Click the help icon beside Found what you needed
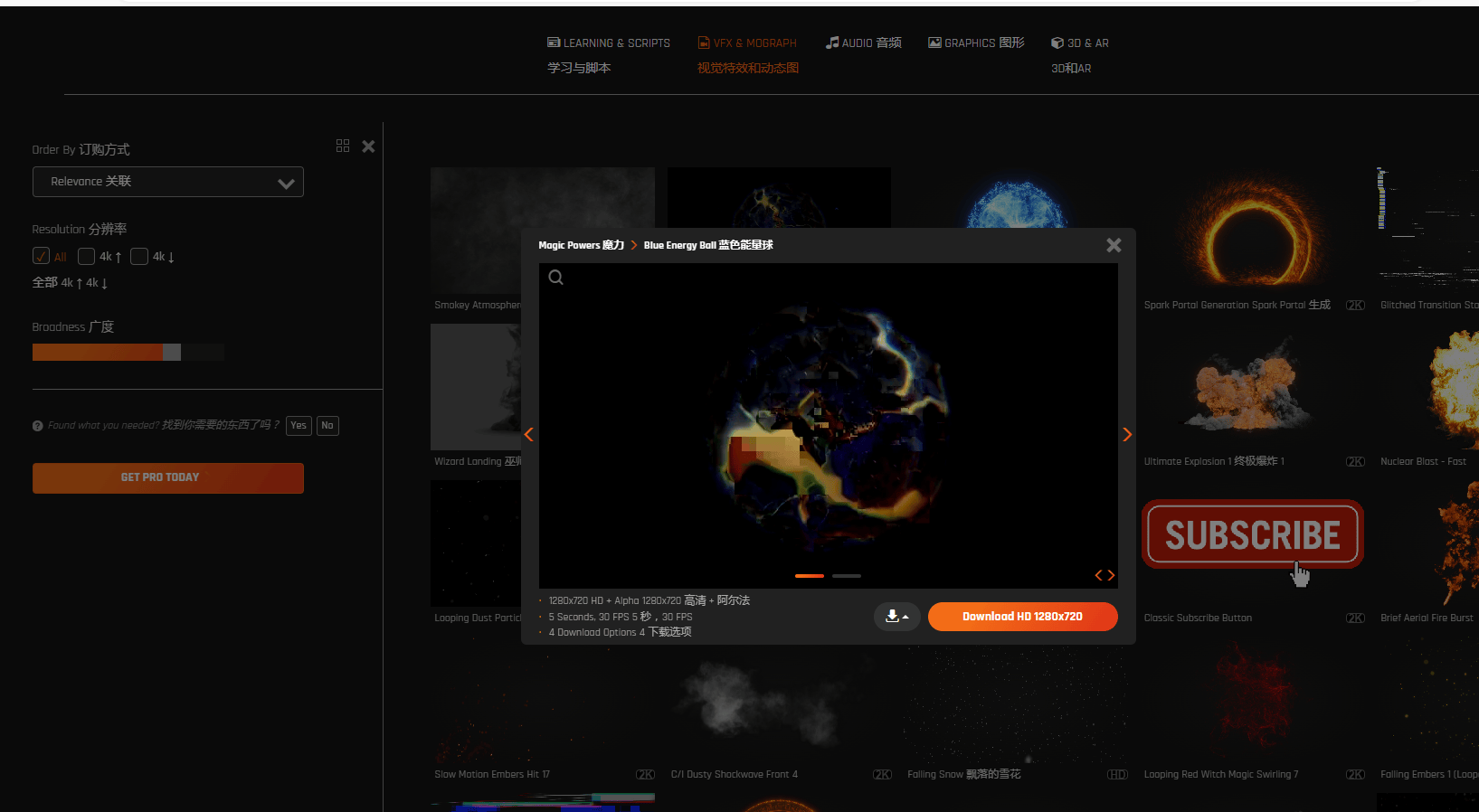1479x812 pixels. pyautogui.click(x=38, y=426)
